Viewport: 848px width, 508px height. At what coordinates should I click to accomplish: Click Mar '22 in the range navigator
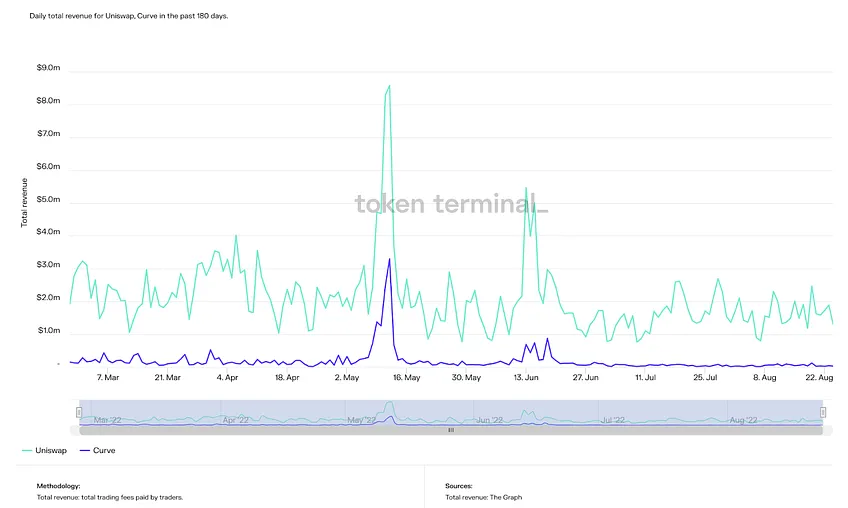pos(108,420)
